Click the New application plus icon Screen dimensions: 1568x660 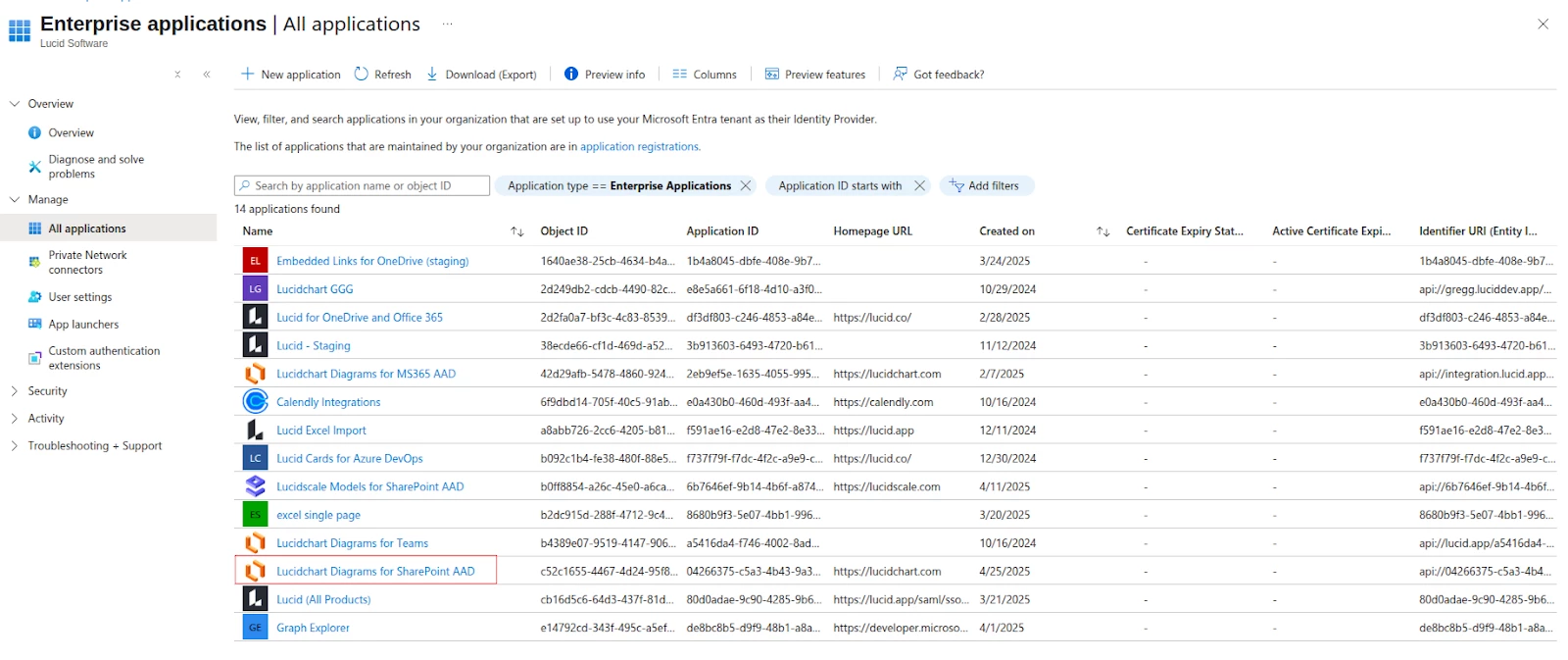[248, 74]
